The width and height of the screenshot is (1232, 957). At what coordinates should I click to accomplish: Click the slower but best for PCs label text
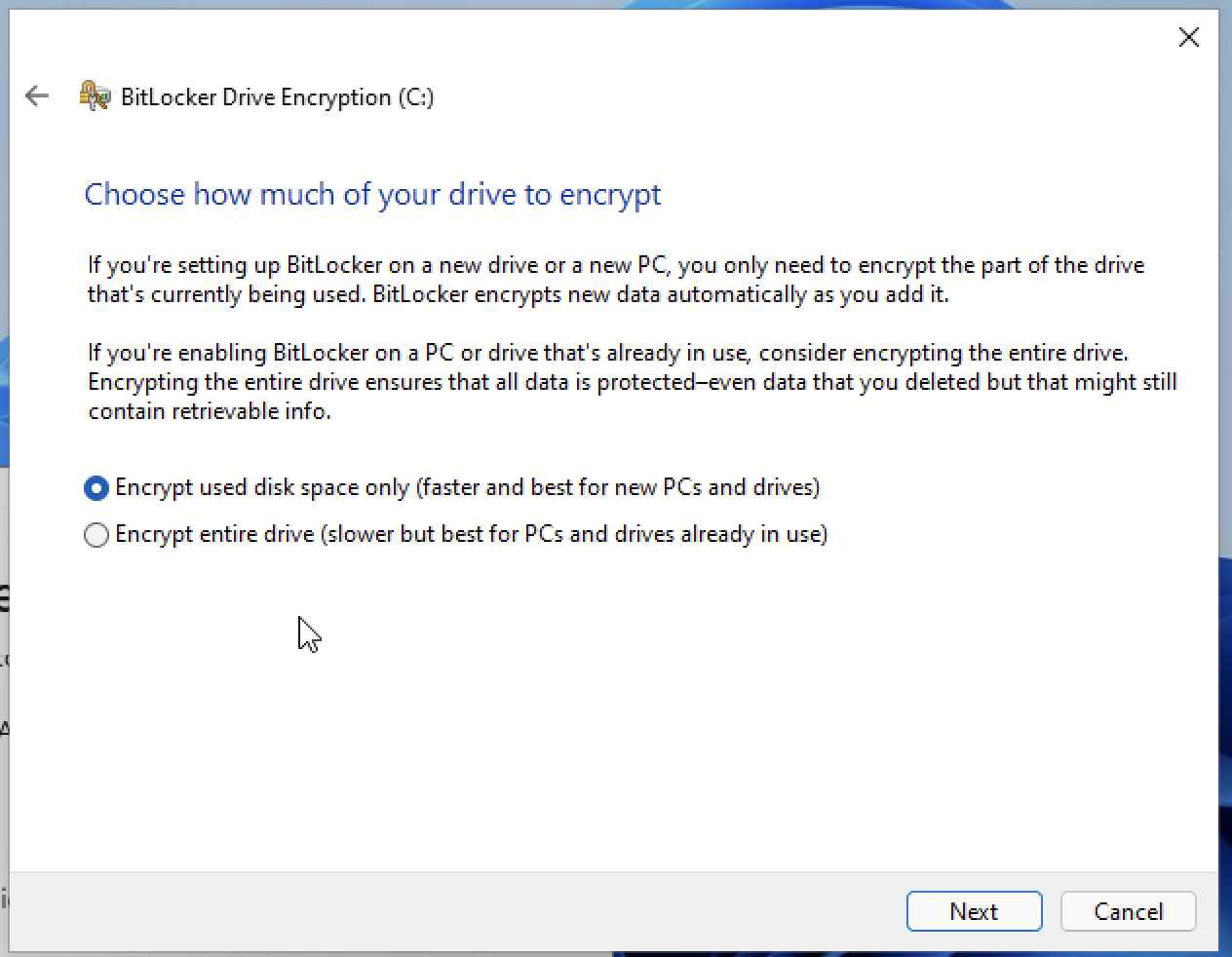tap(574, 534)
